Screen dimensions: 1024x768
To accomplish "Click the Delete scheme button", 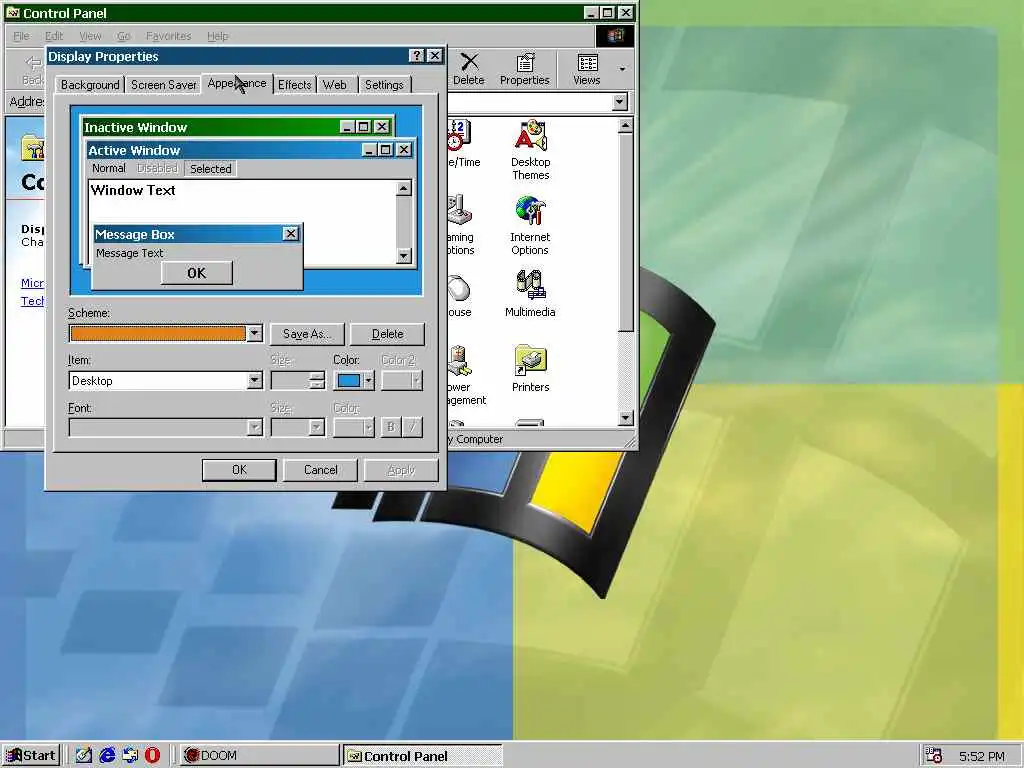I will [x=387, y=334].
